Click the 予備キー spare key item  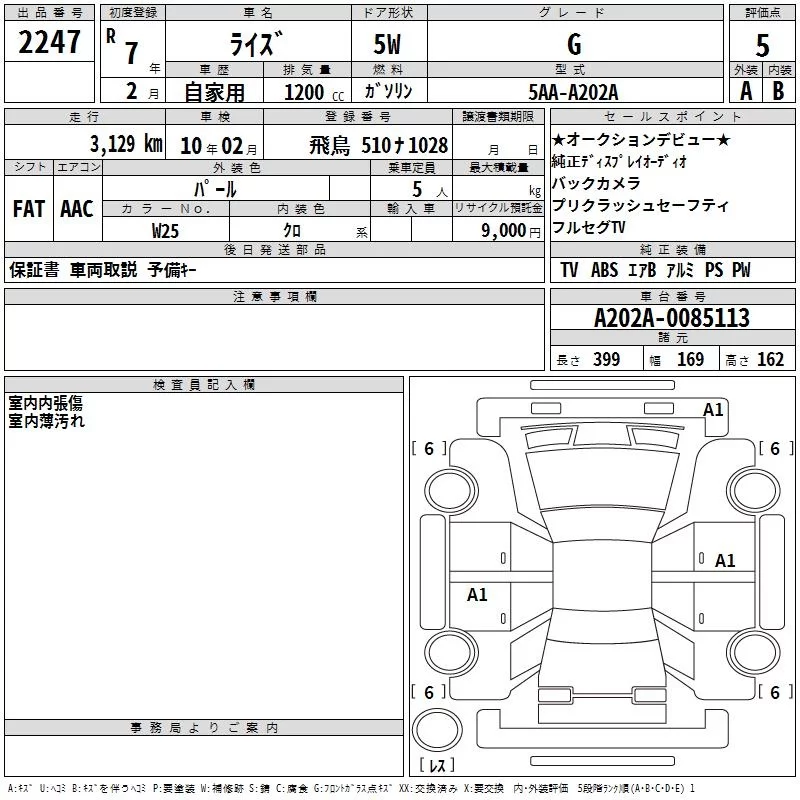[172, 269]
